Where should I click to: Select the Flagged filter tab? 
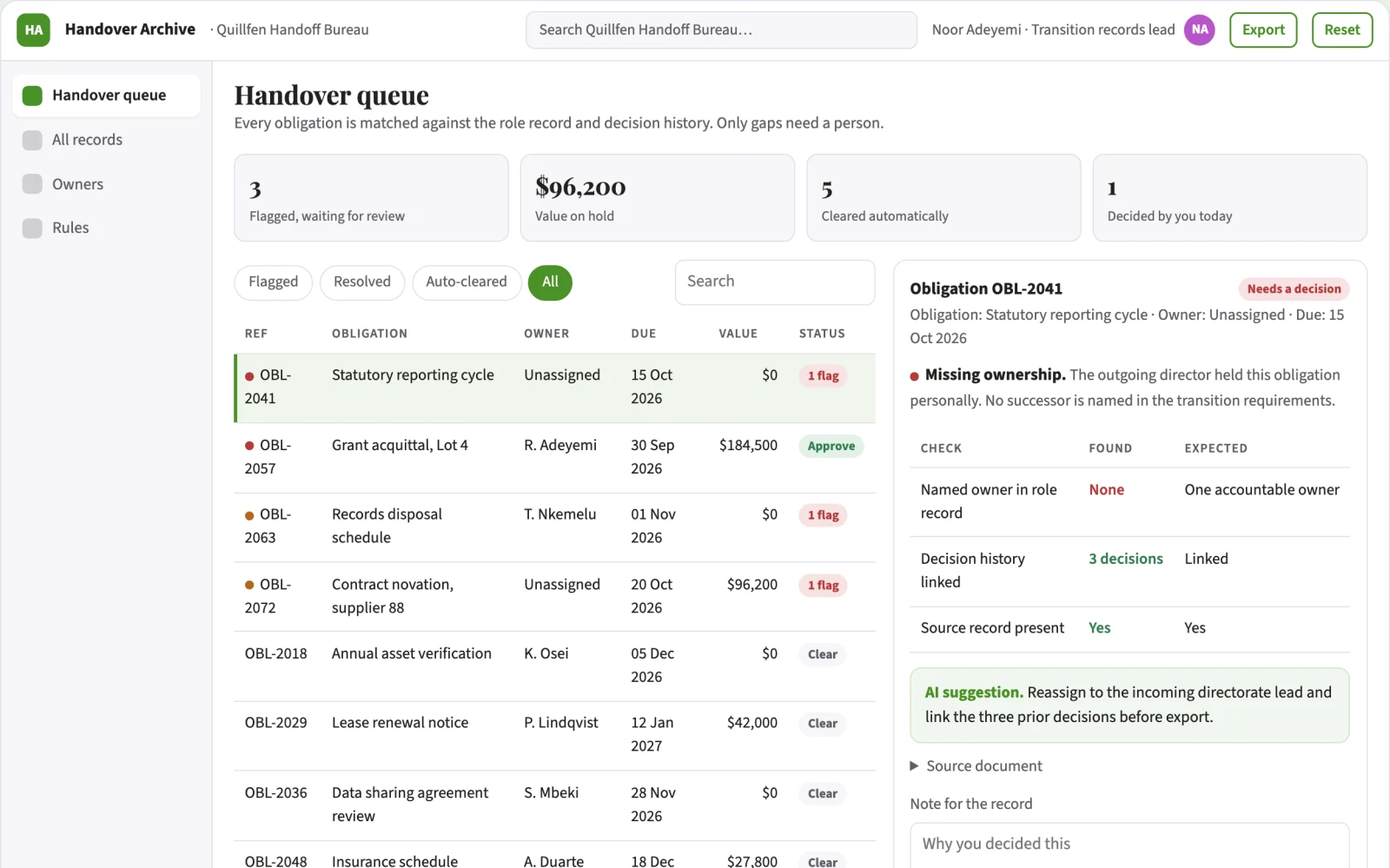click(273, 282)
